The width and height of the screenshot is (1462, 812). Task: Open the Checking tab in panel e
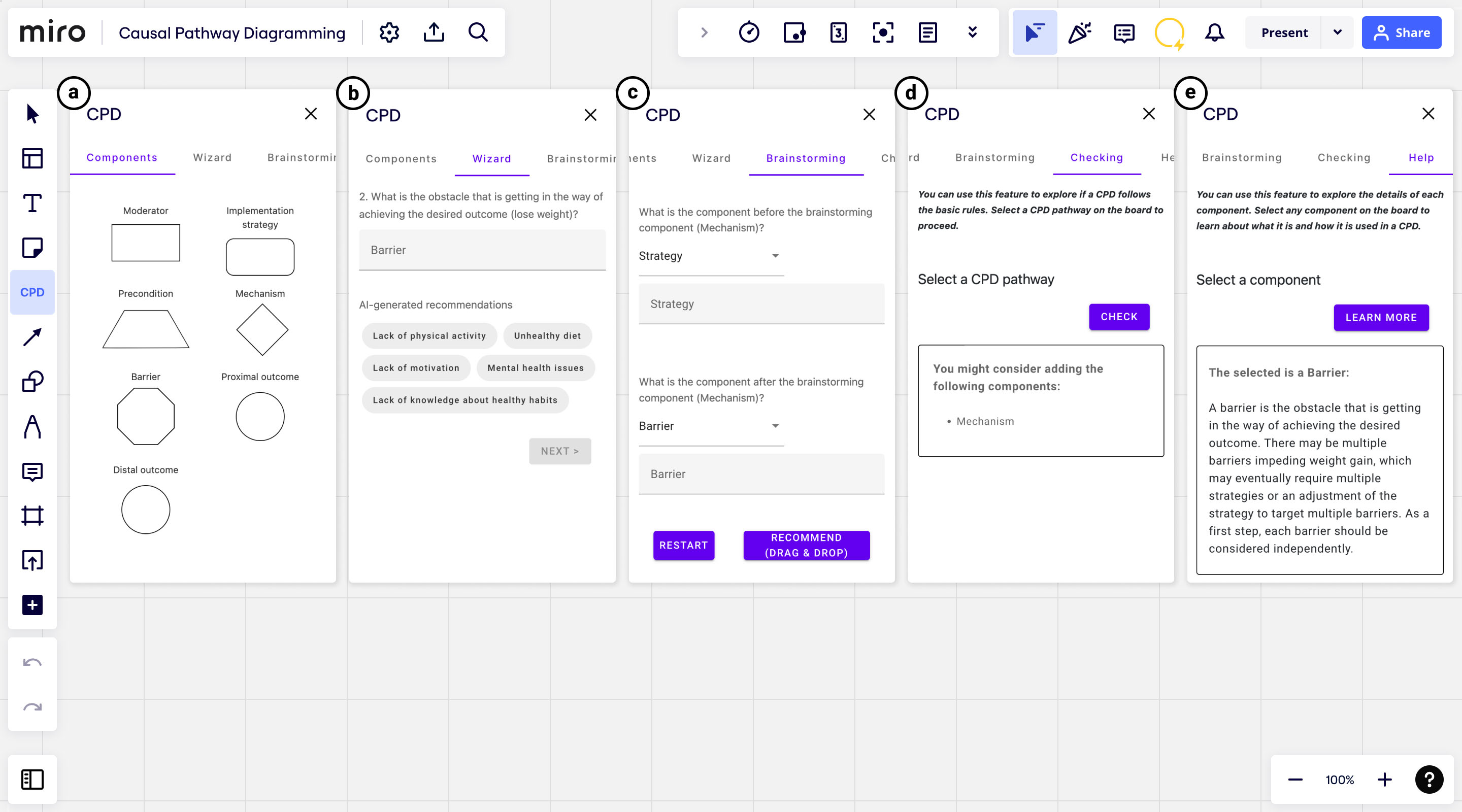1343,157
